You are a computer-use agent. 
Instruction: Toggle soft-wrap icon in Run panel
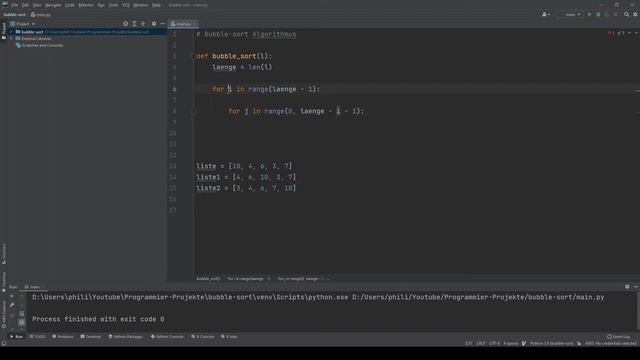click(x=22, y=313)
